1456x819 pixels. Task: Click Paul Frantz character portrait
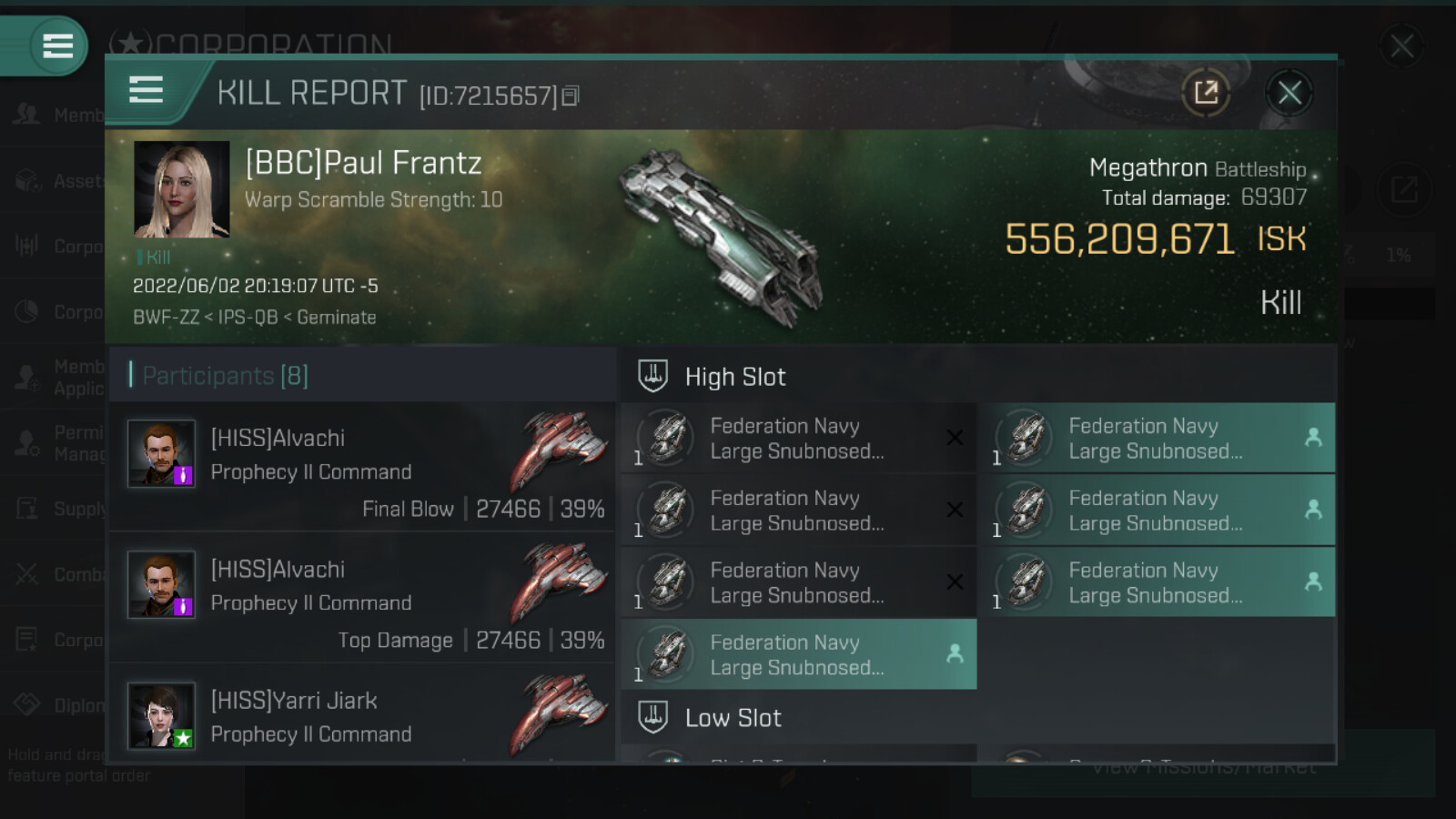[182, 189]
